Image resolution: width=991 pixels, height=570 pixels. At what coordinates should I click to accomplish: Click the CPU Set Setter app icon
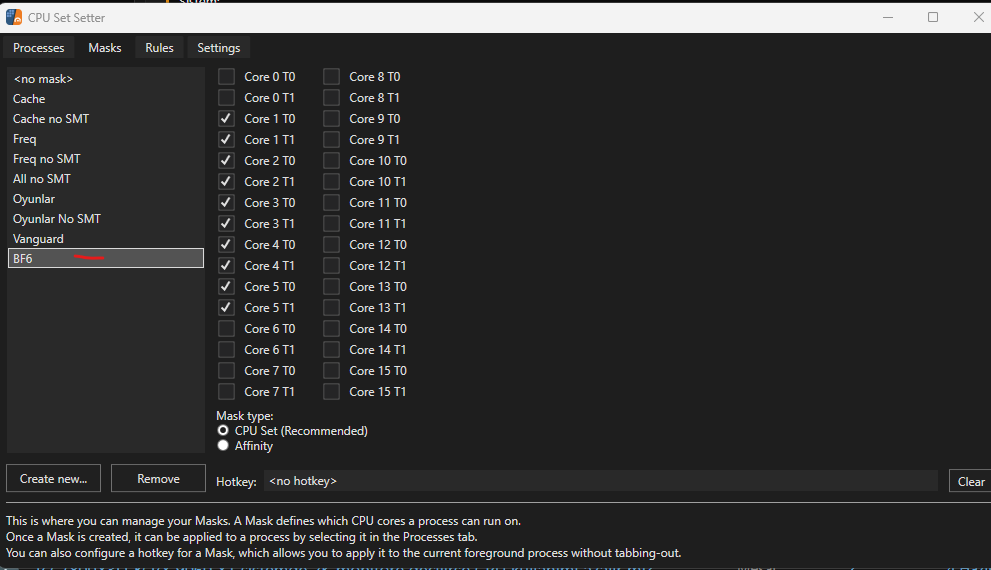(x=14, y=17)
